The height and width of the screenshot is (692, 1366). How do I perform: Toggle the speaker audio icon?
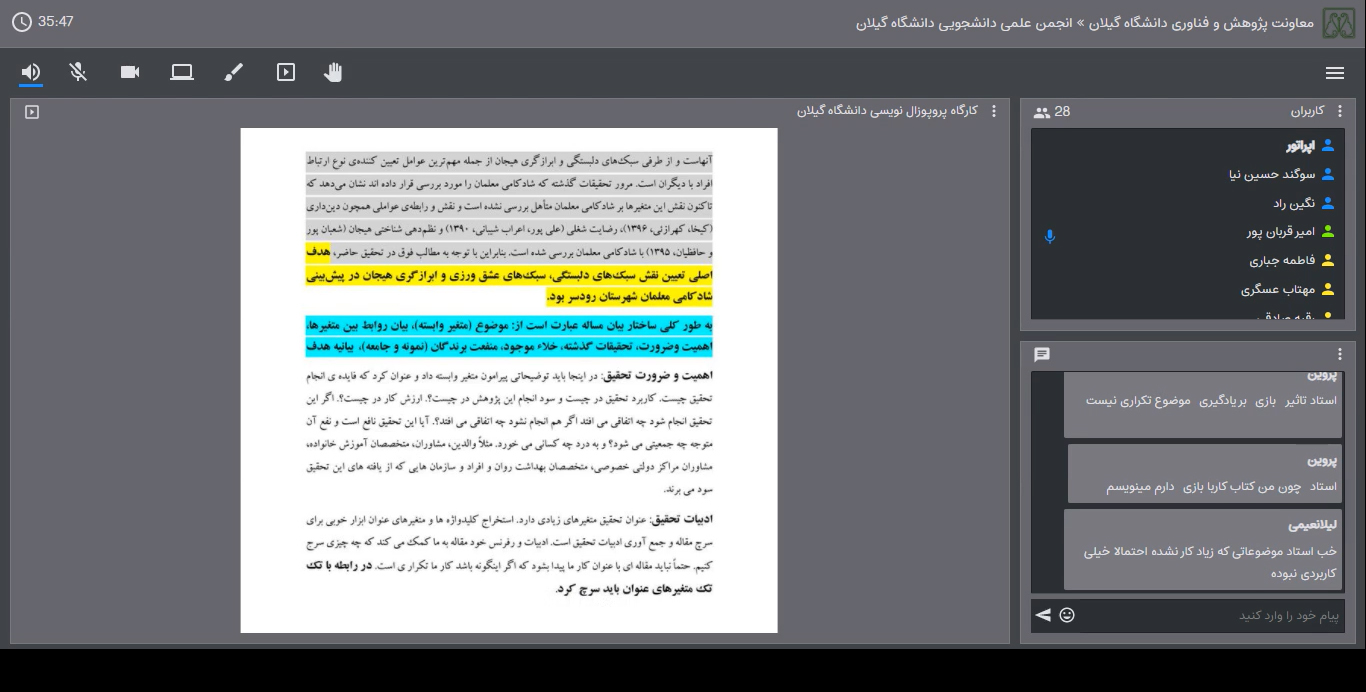pyautogui.click(x=31, y=72)
